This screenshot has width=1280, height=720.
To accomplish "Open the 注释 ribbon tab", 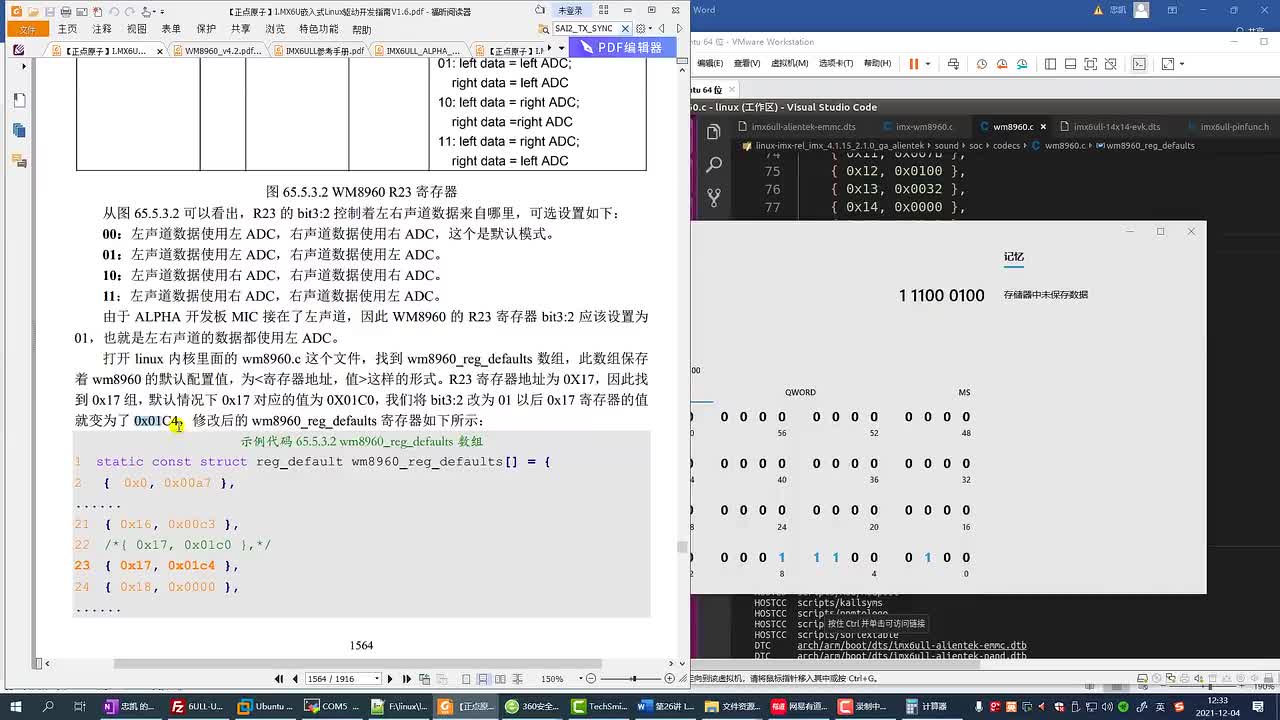I will click(102, 29).
